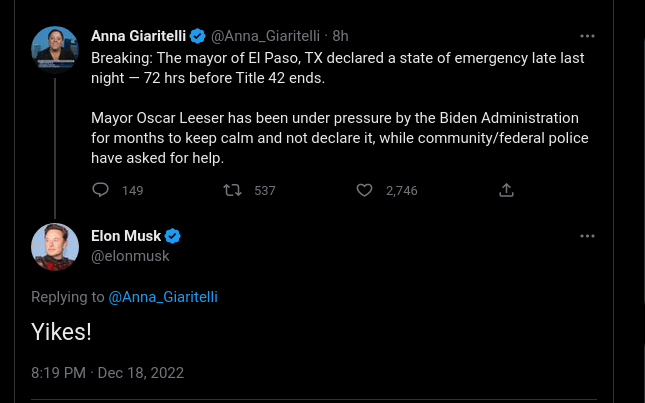Click the 2,746 likes count
The image size is (645, 403).
(x=401, y=190)
